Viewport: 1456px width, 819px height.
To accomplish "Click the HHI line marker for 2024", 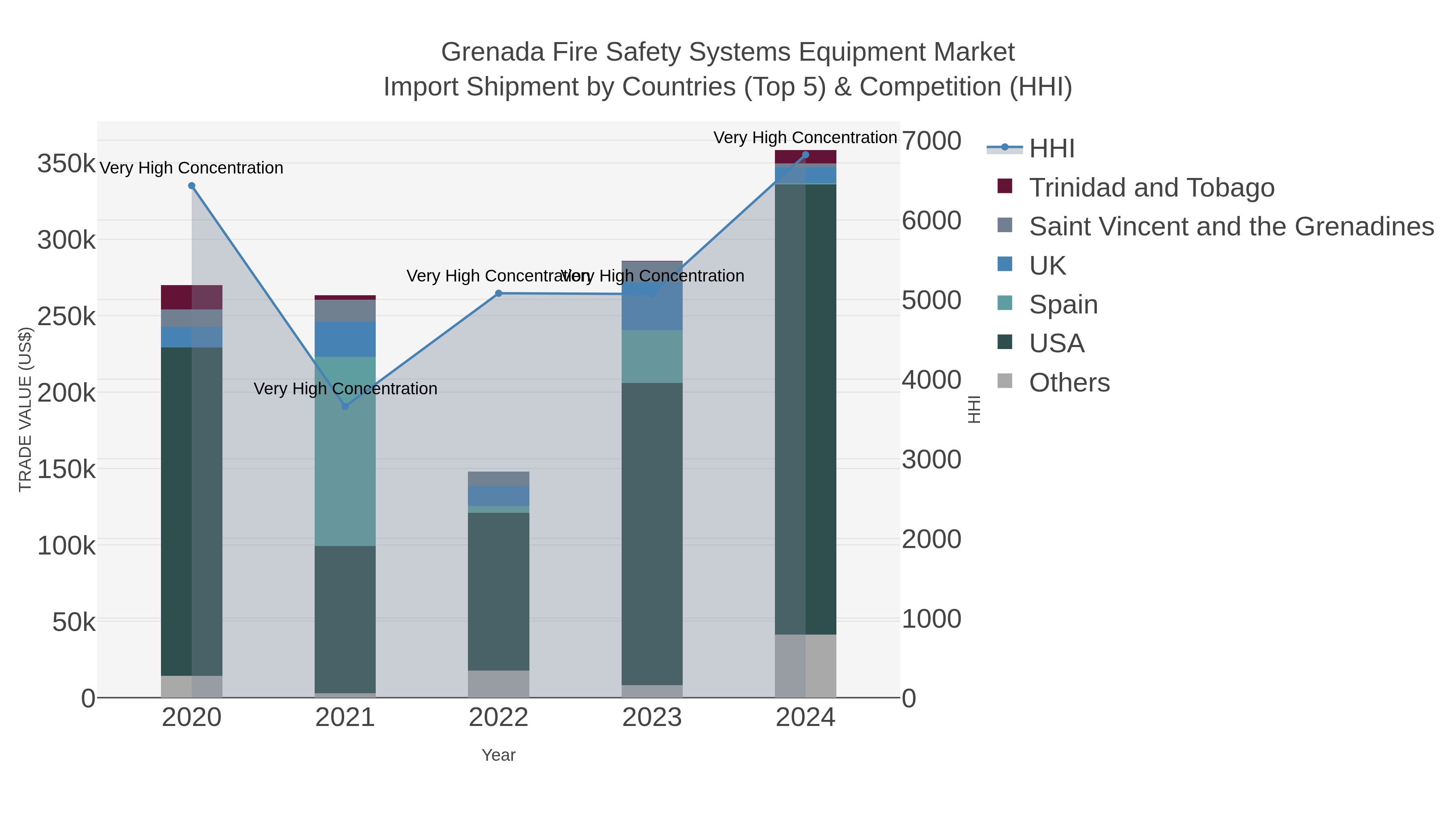I will (x=805, y=155).
